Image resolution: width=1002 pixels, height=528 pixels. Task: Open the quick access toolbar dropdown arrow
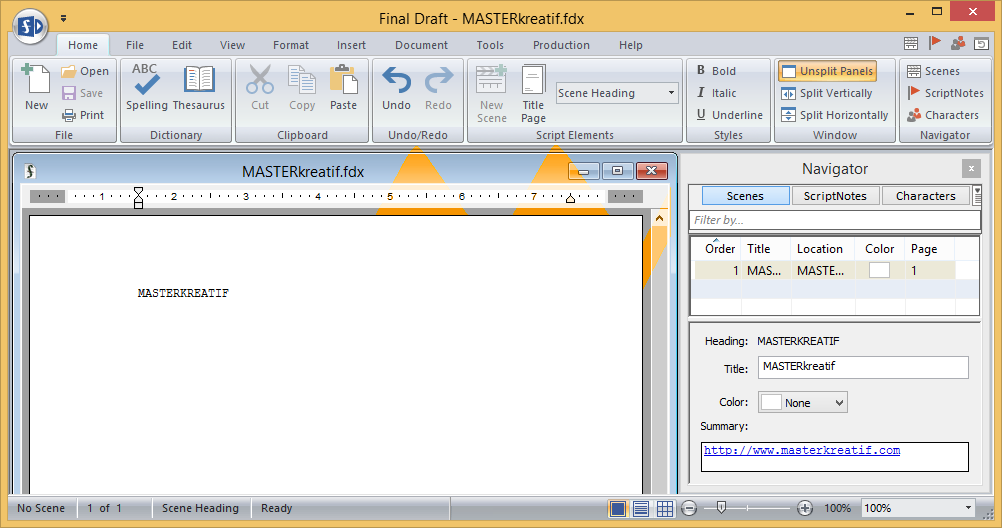(x=63, y=19)
